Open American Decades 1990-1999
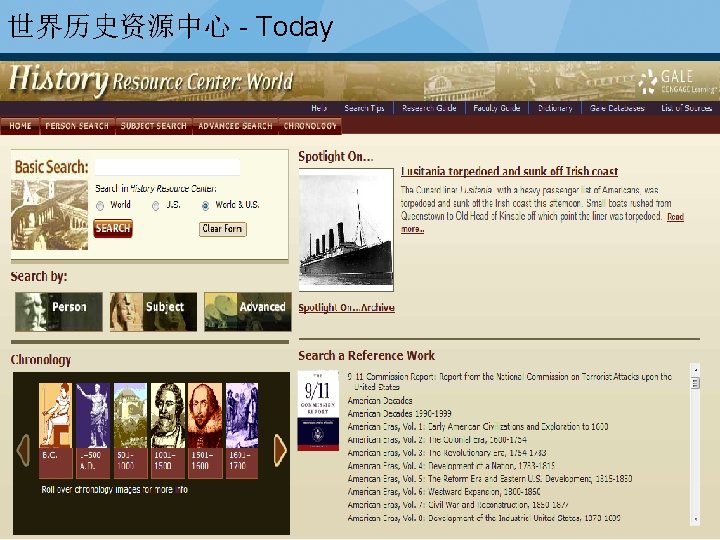 [x=399, y=414]
